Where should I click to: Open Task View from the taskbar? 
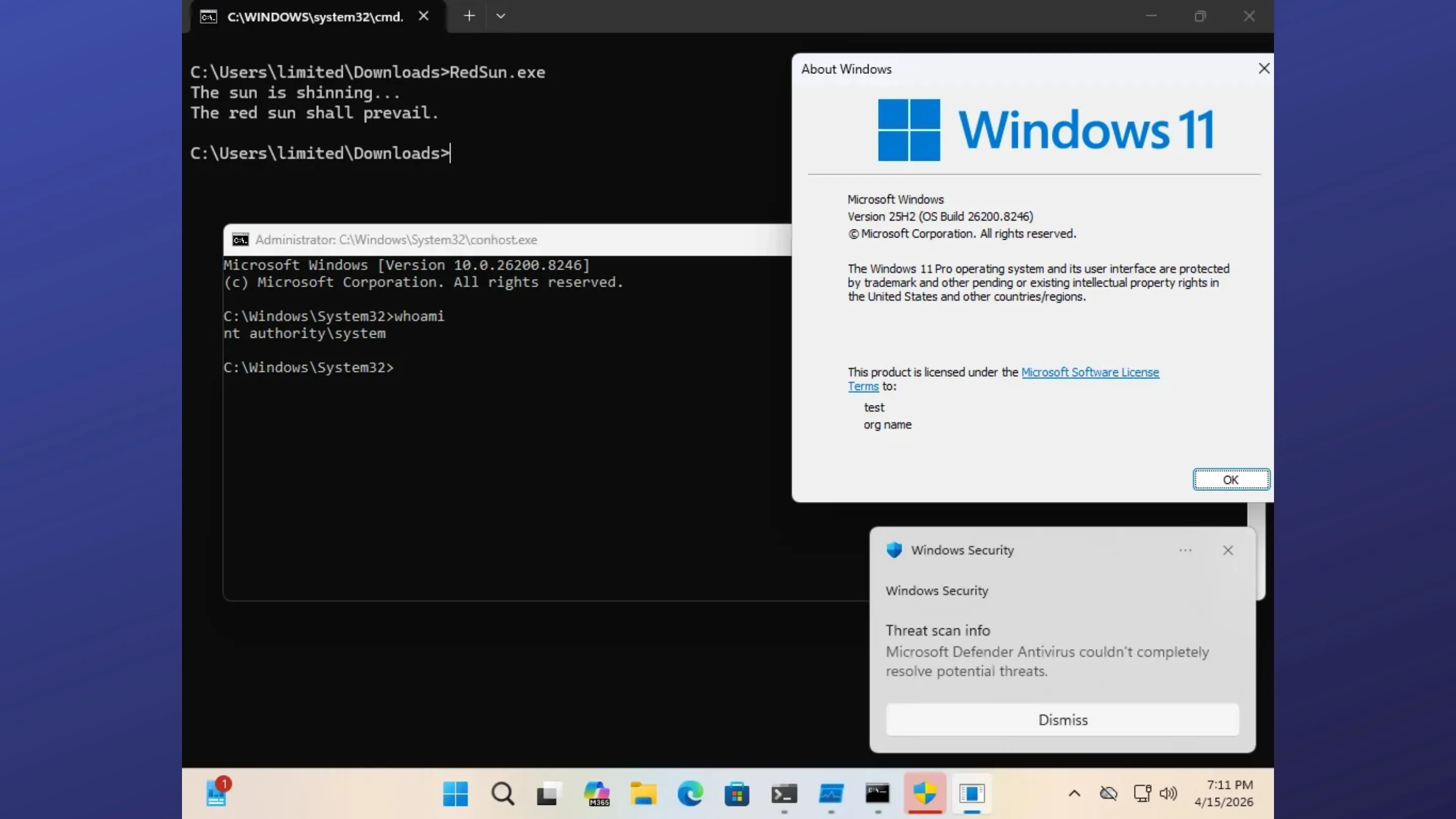[549, 794]
